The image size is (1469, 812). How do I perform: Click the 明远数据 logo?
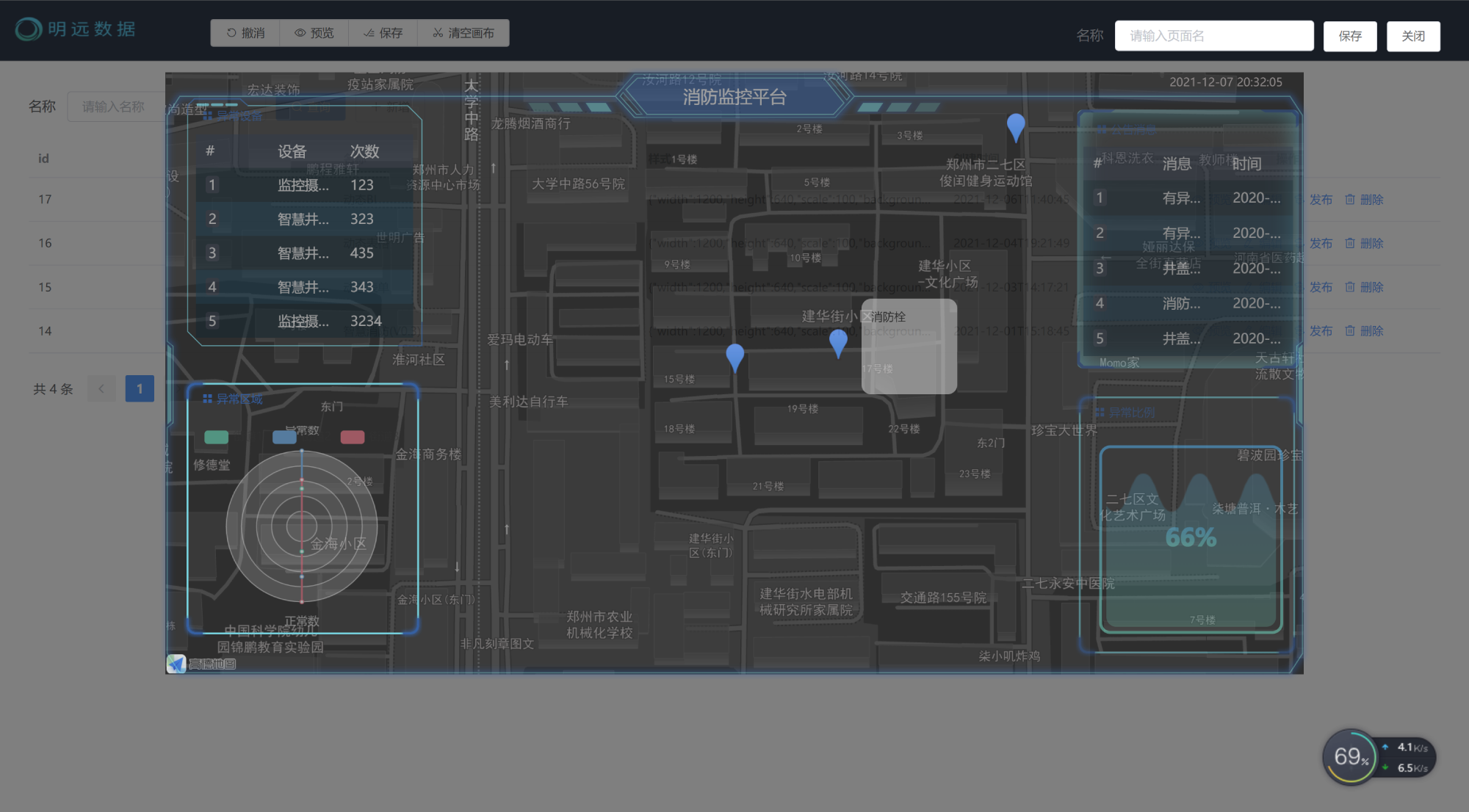click(76, 29)
